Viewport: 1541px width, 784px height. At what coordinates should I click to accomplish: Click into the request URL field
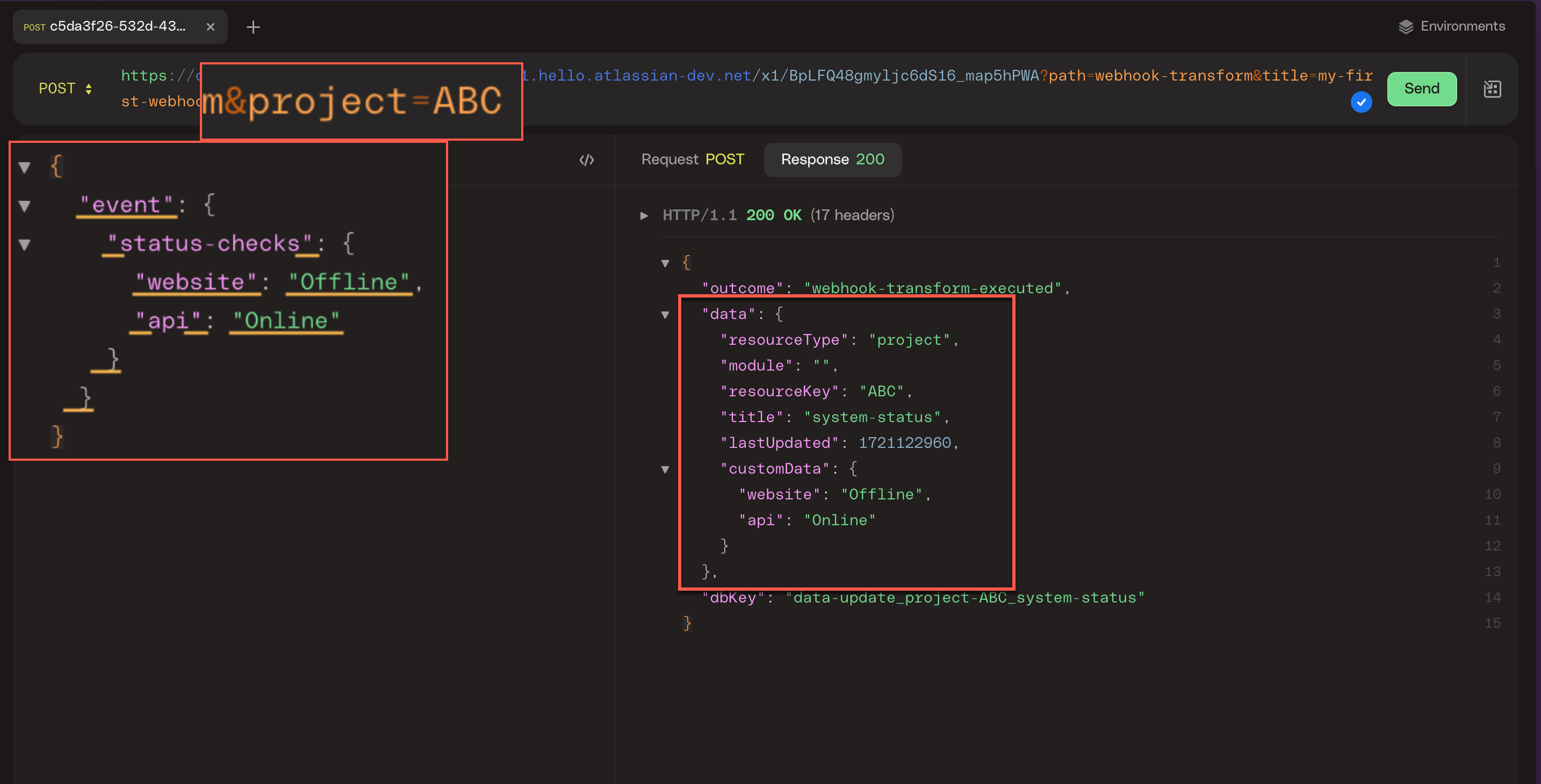pyautogui.click(x=746, y=89)
